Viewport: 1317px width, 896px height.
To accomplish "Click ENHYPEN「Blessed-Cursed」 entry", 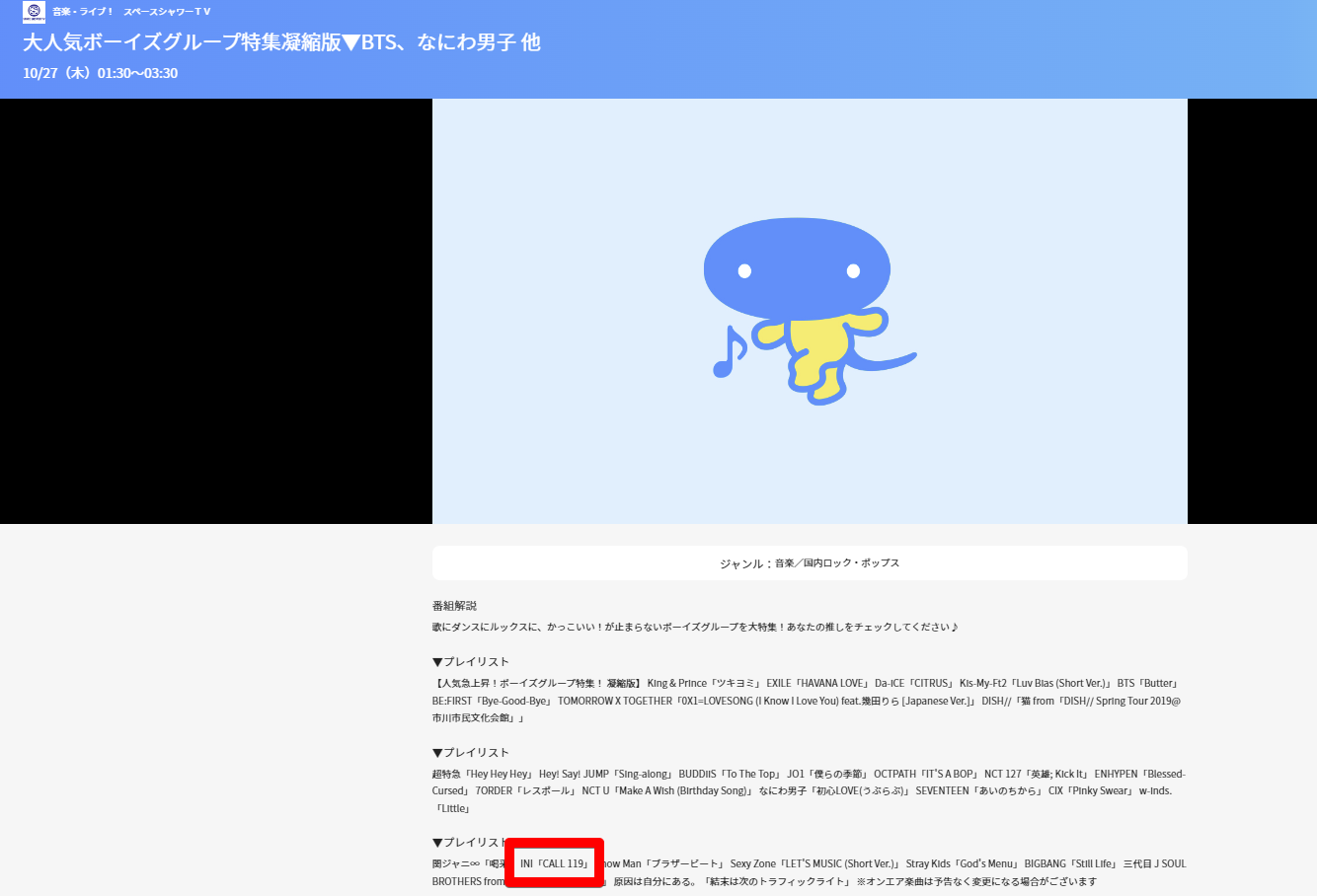I will (x=1140, y=775).
